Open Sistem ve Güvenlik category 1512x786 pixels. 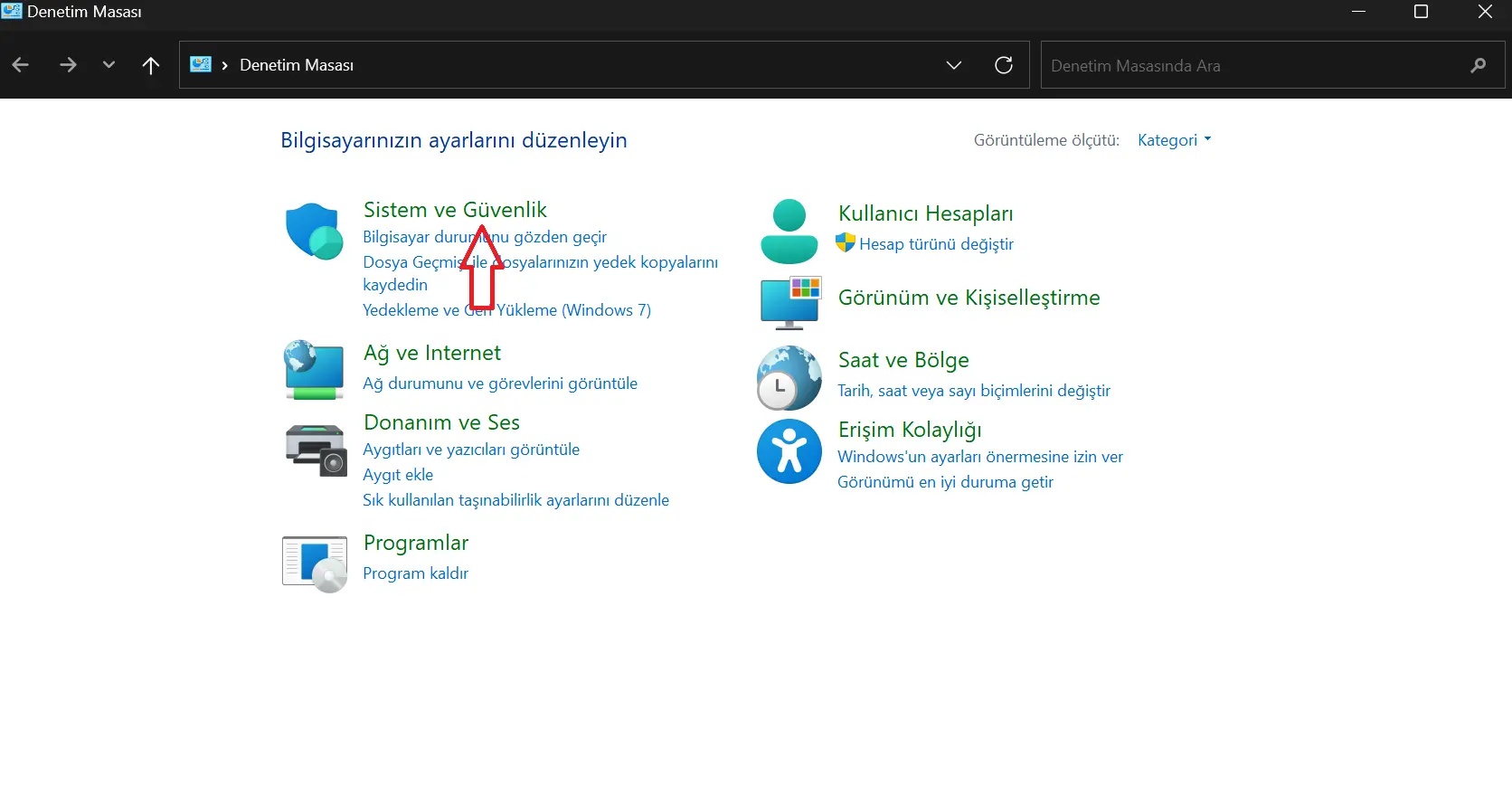pyautogui.click(x=455, y=210)
